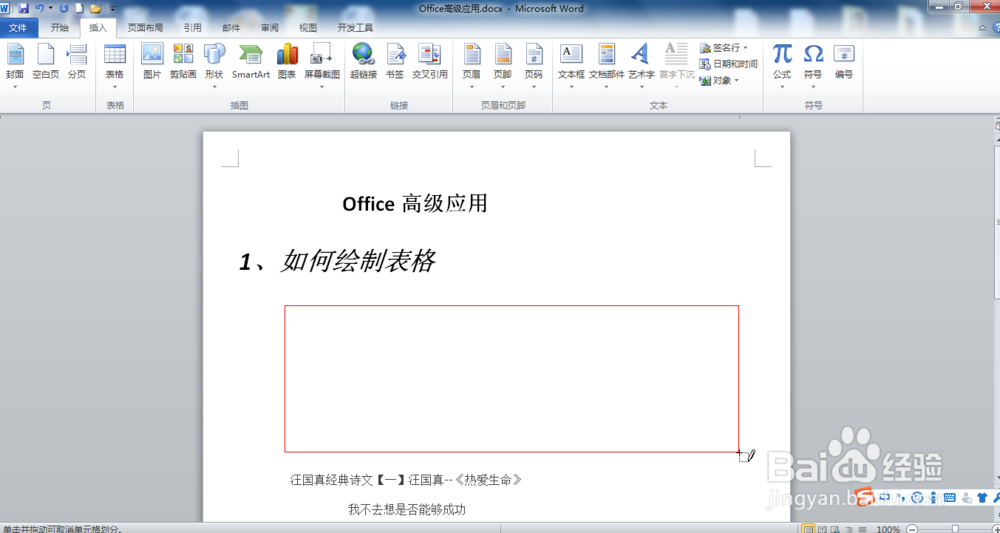This screenshot has height=533, width=1000.
Task: Open the 符号 symbol menu
Action: click(x=813, y=66)
